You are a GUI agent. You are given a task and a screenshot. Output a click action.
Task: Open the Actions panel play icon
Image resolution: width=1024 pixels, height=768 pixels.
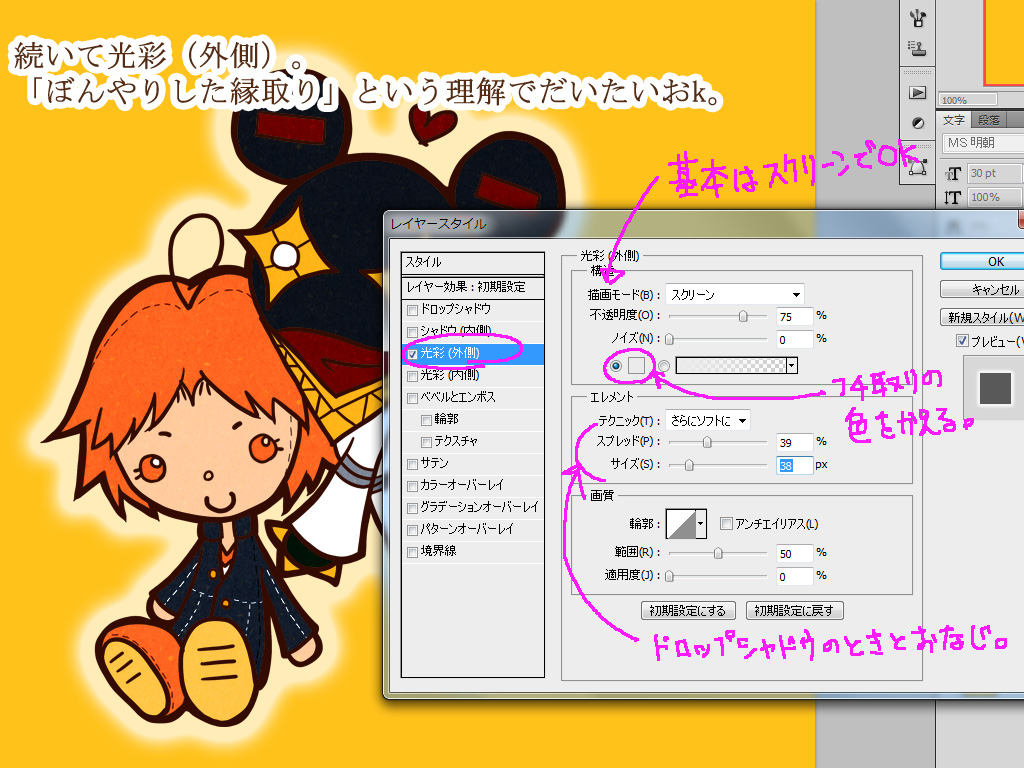coord(917,93)
